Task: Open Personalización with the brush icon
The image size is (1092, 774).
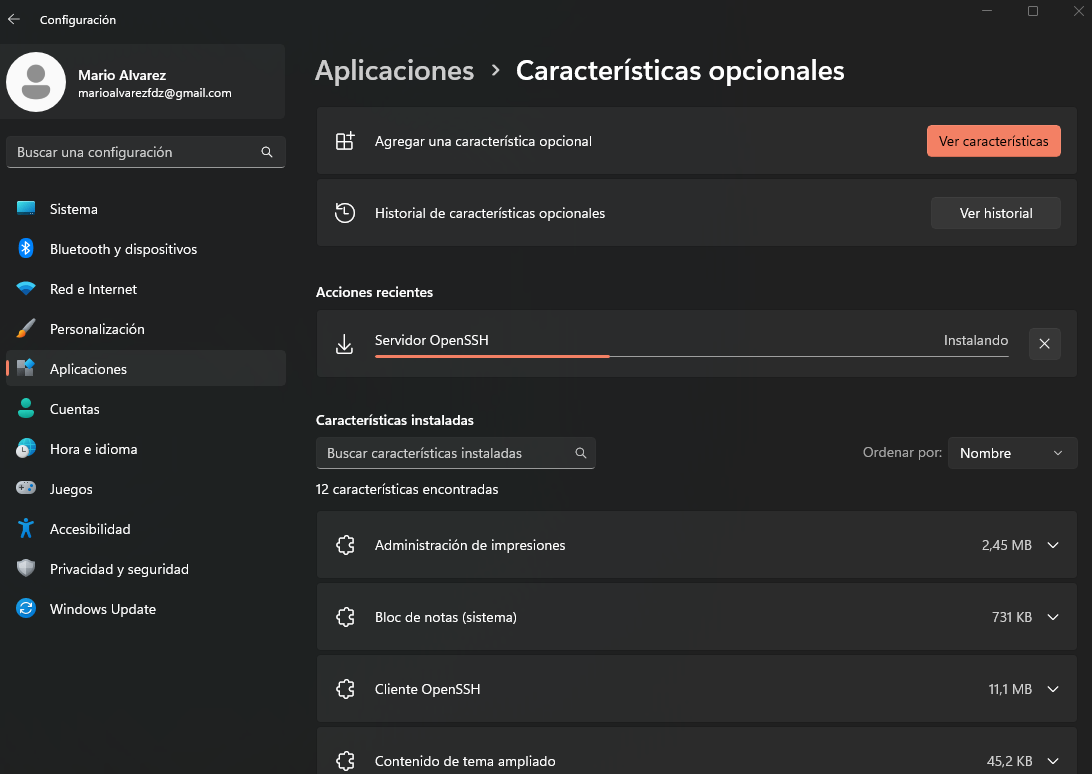Action: coord(146,329)
